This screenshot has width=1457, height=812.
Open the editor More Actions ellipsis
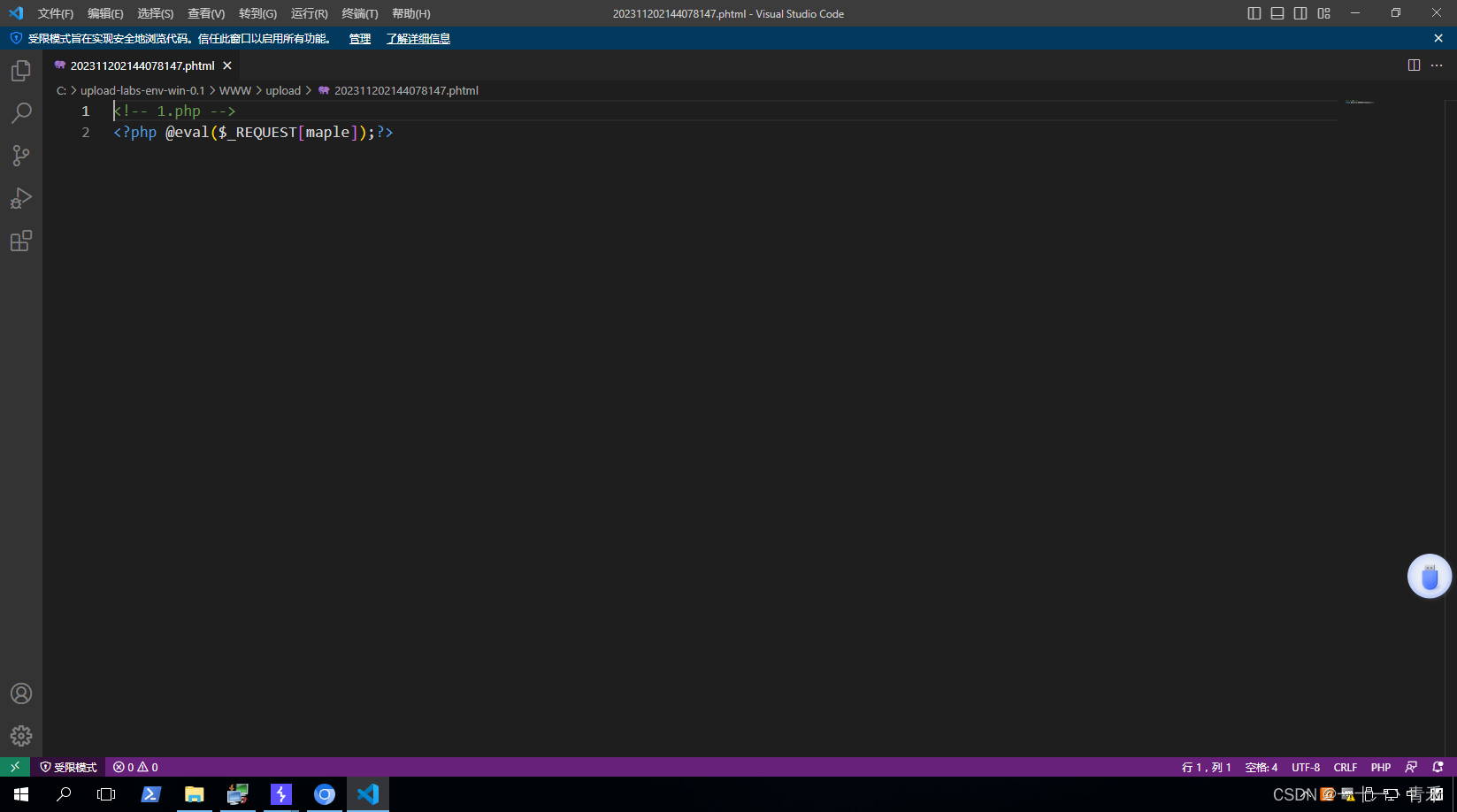click(1437, 65)
